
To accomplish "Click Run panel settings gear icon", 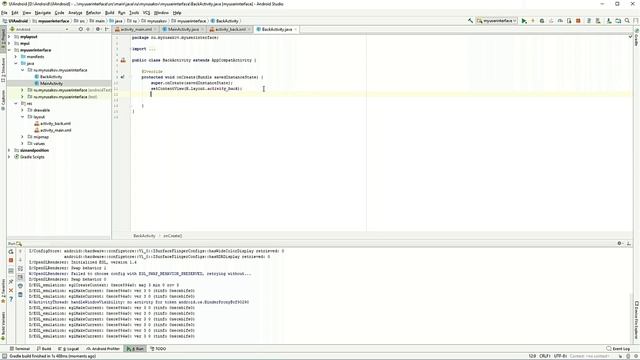I will 620,243.
